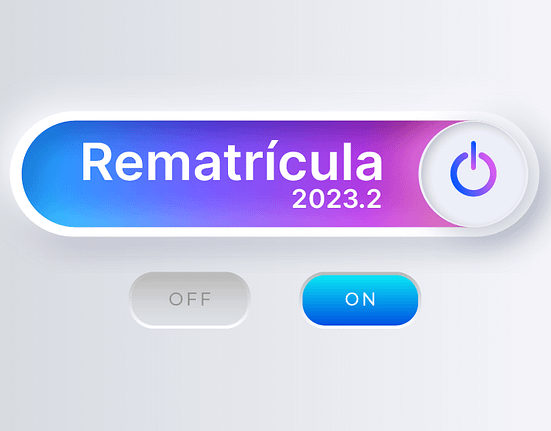Viewport: 551px width, 431px height.
Task: Click the ON text inside blue pill
Action: coord(360,299)
